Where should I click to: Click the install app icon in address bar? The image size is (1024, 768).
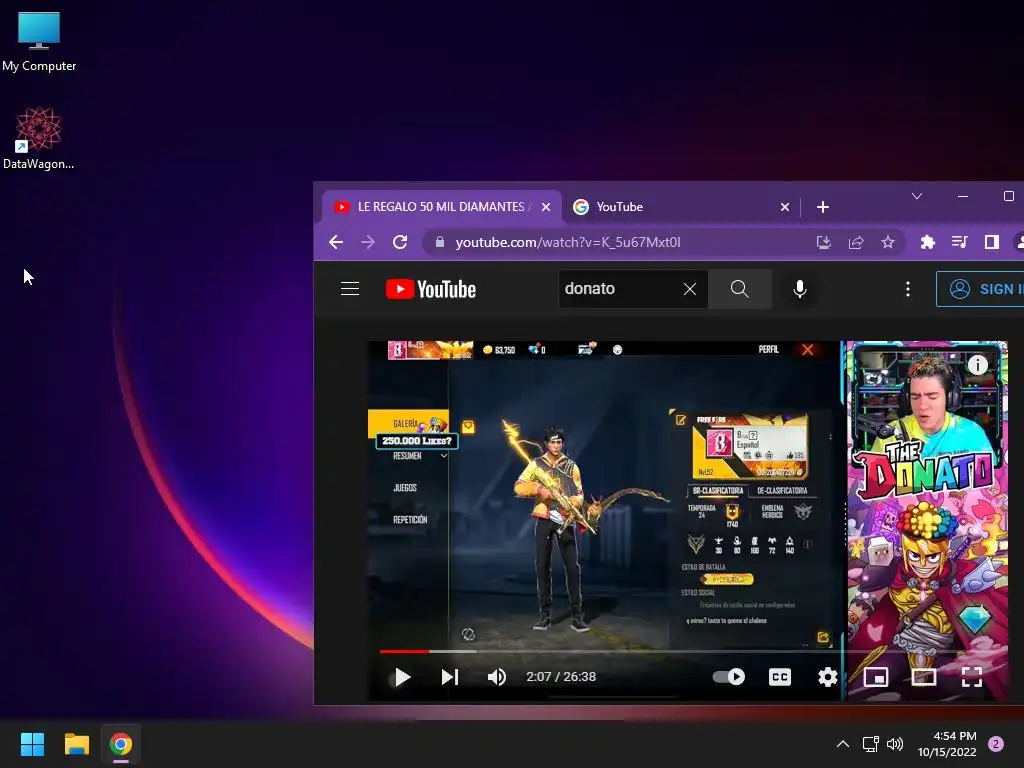[x=824, y=242]
